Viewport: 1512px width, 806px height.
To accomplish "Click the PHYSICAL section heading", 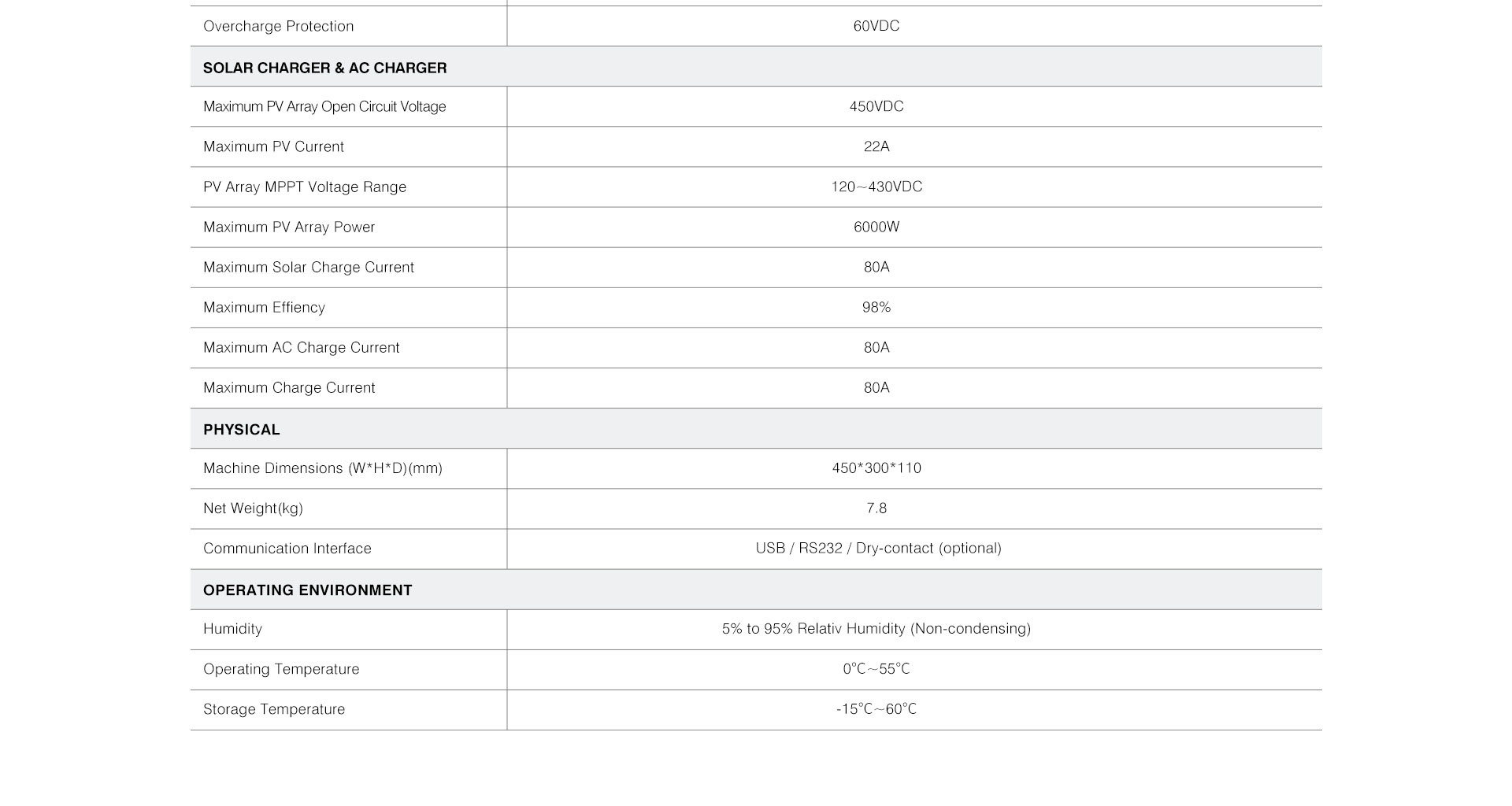I will (x=241, y=430).
